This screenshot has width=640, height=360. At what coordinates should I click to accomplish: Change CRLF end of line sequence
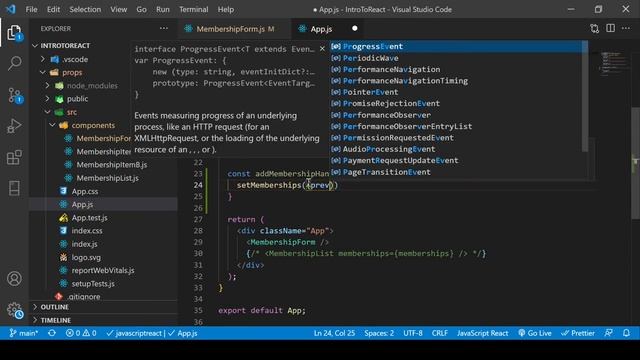coord(440,333)
